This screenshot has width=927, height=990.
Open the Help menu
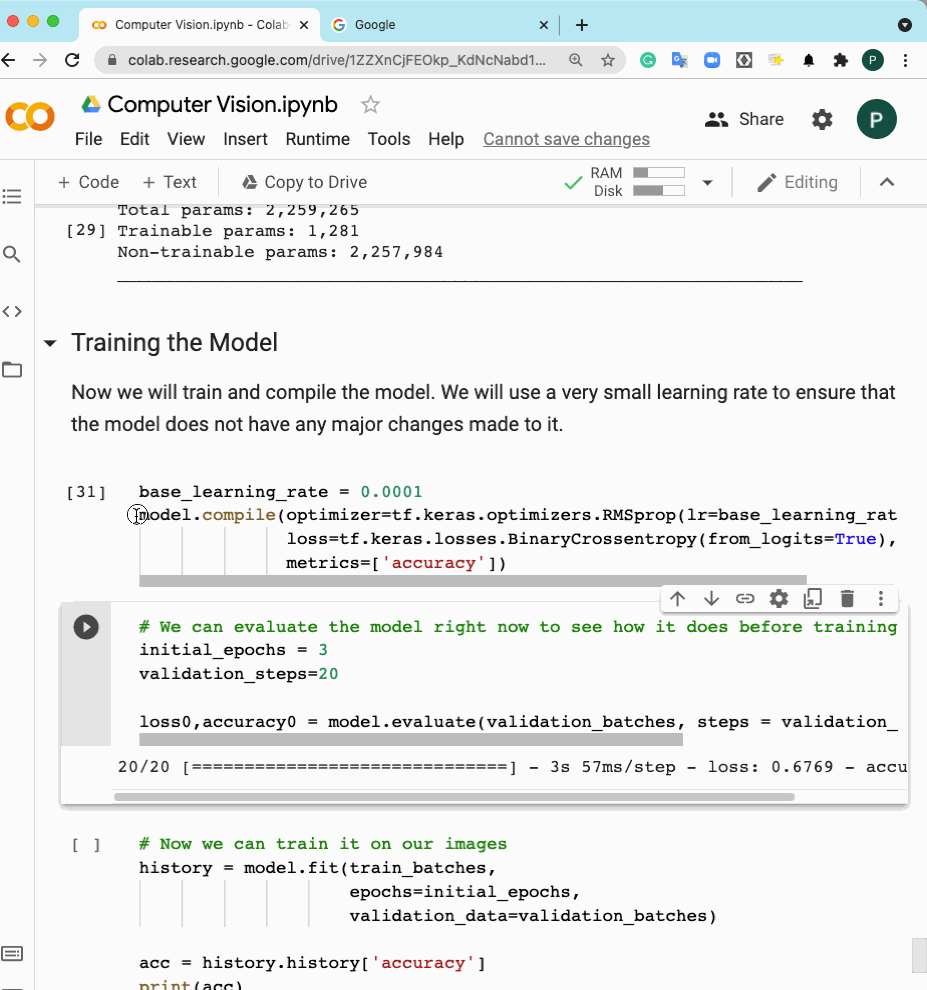[x=446, y=139]
